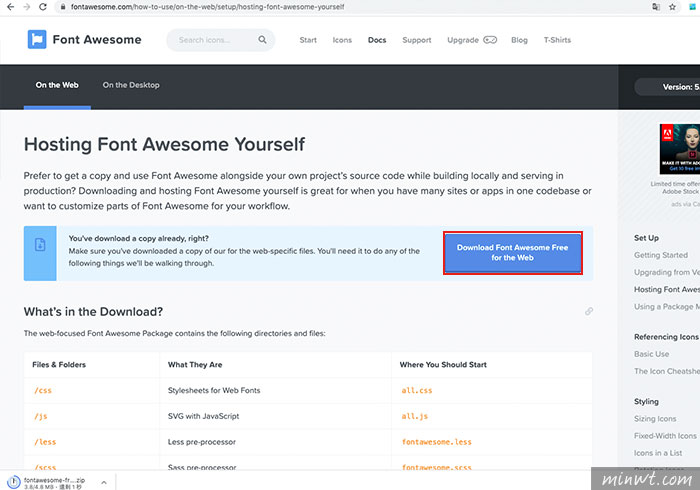The width and height of the screenshot is (700, 490).
Task: Open Basic Use sidebar link
Action: point(651,354)
